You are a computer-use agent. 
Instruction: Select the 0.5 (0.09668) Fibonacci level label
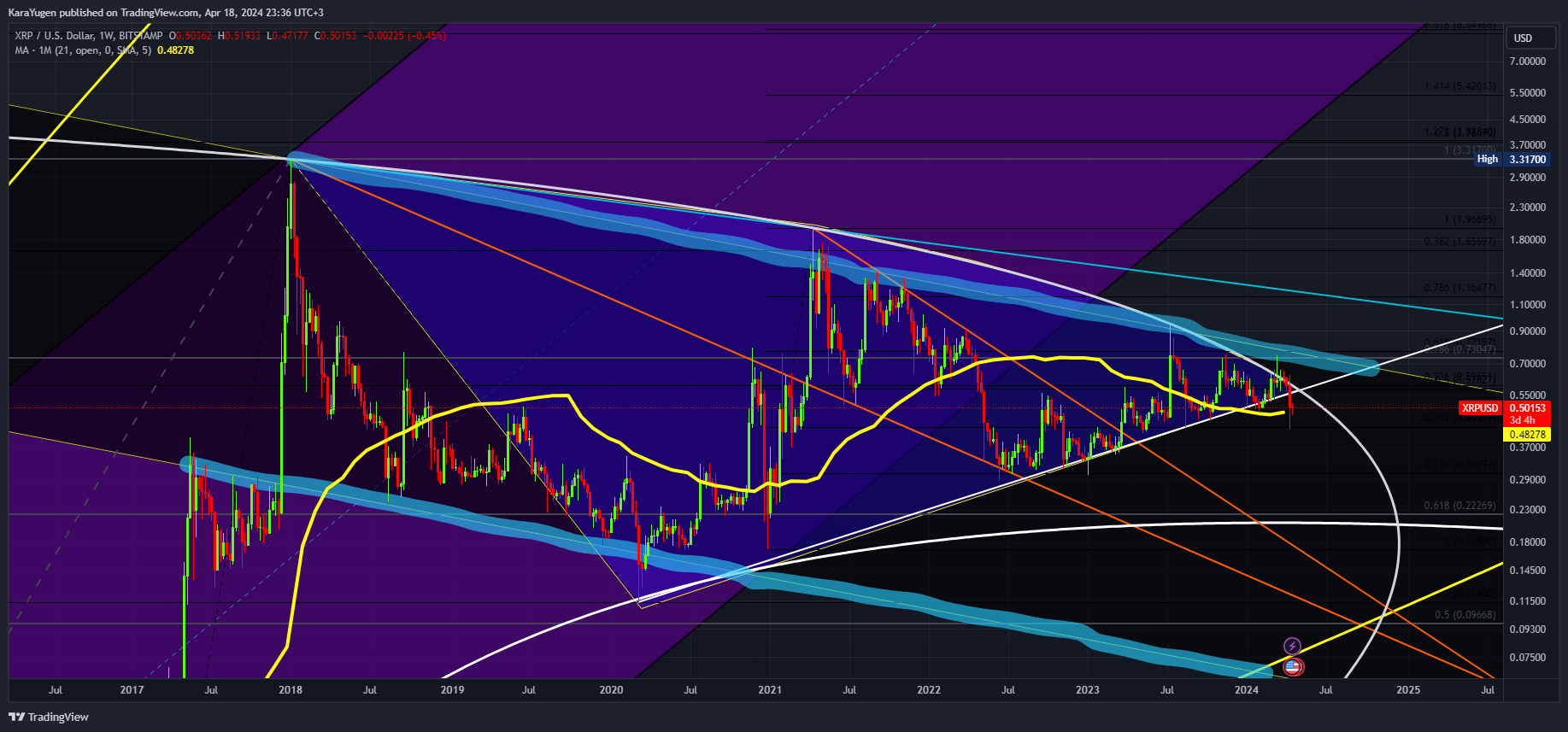pos(1465,615)
